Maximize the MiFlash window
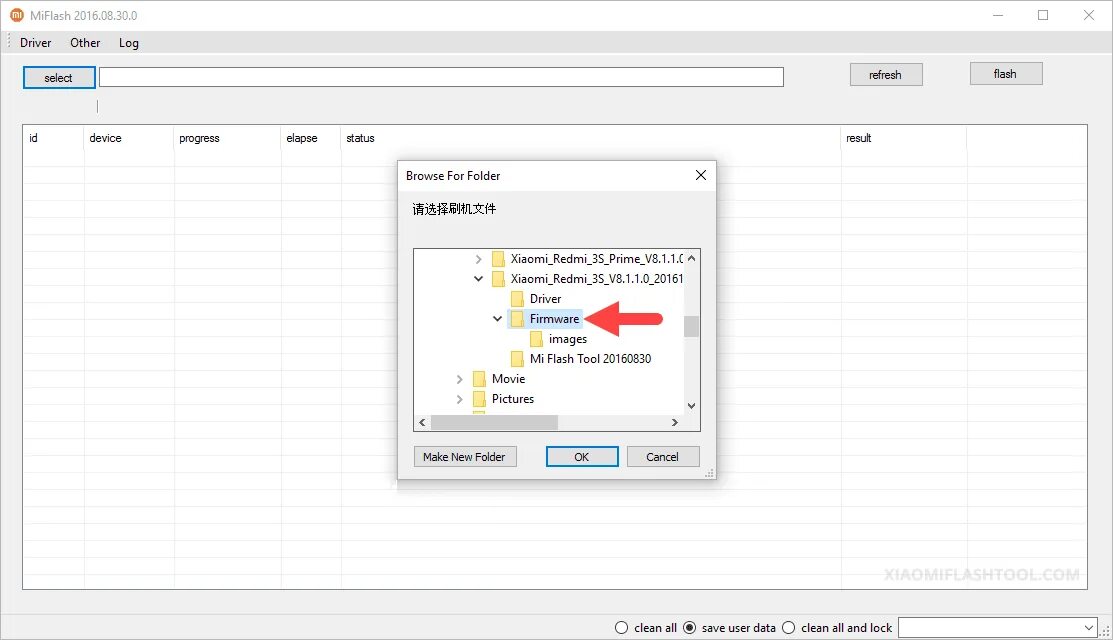Viewport: 1113px width, 640px height. (x=1043, y=15)
